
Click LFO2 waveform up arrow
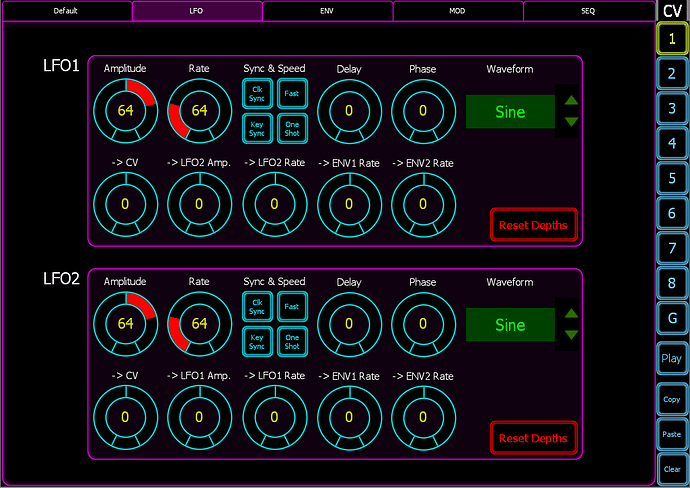coord(571,313)
